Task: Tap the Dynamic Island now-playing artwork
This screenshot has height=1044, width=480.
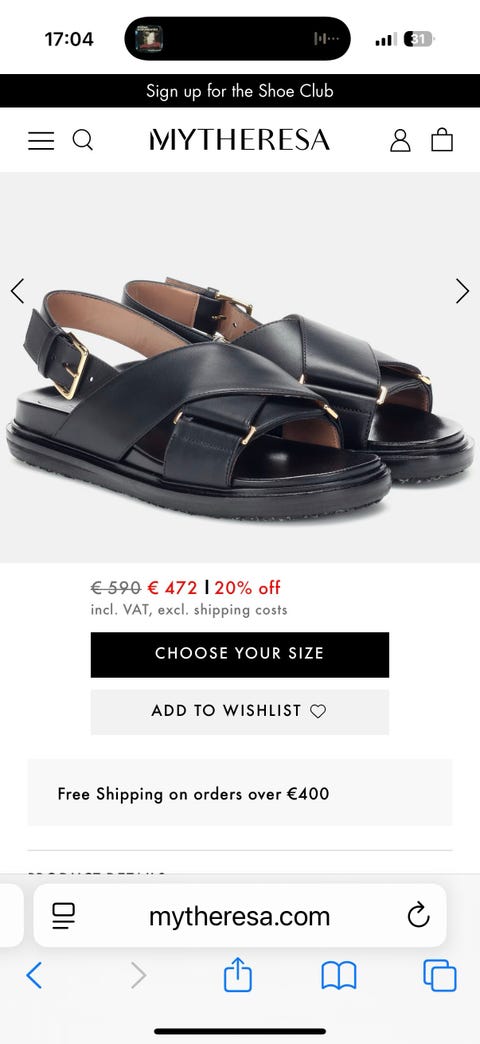Action: click(149, 39)
